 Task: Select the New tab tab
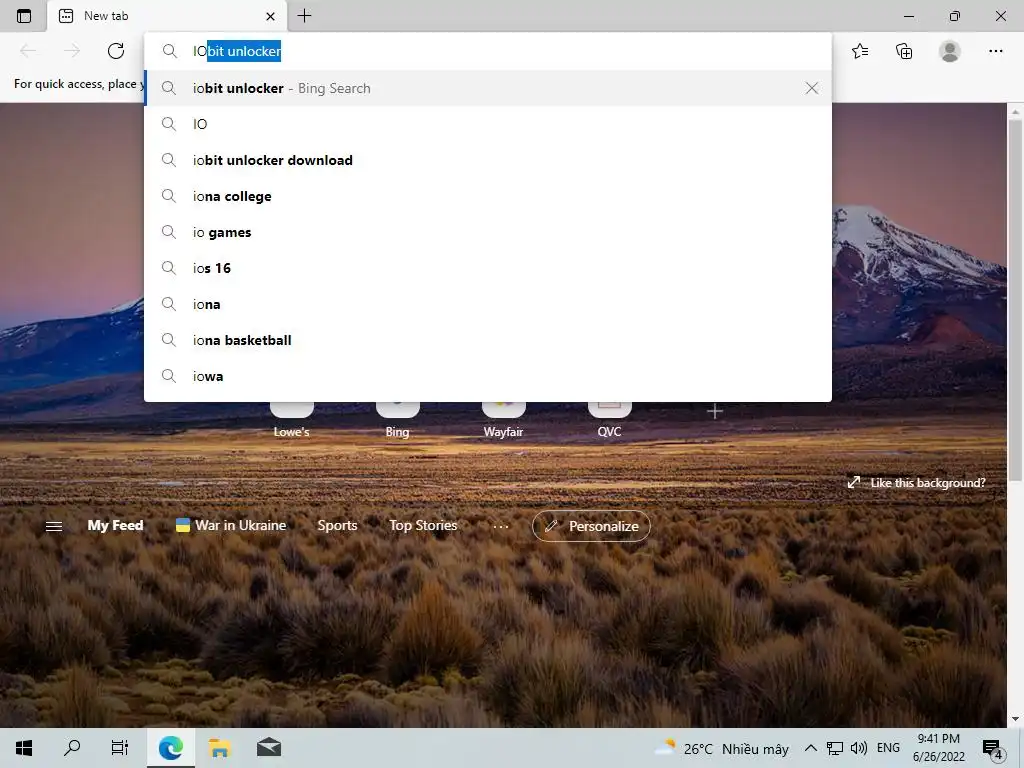(167, 16)
